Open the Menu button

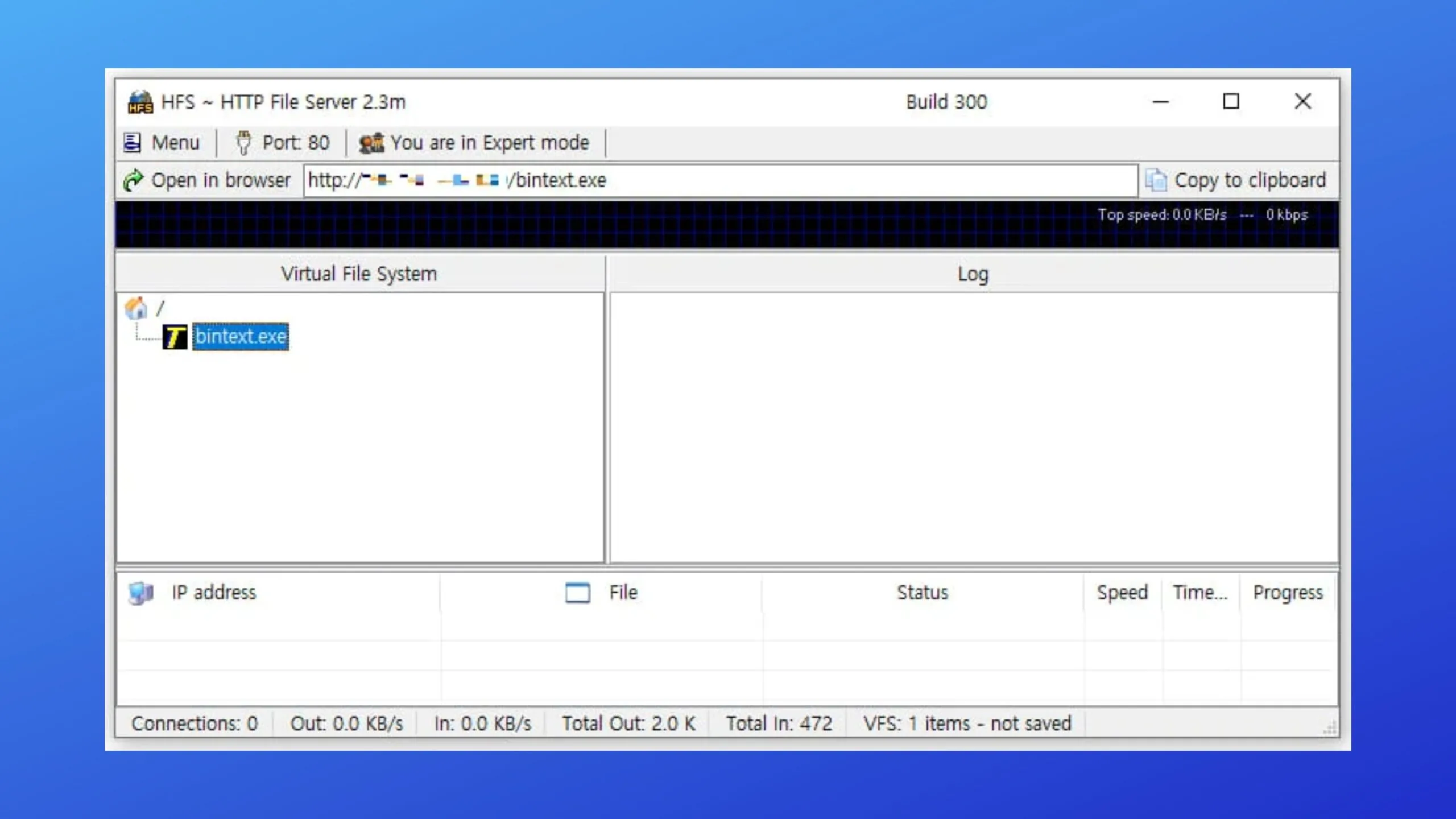click(x=162, y=142)
